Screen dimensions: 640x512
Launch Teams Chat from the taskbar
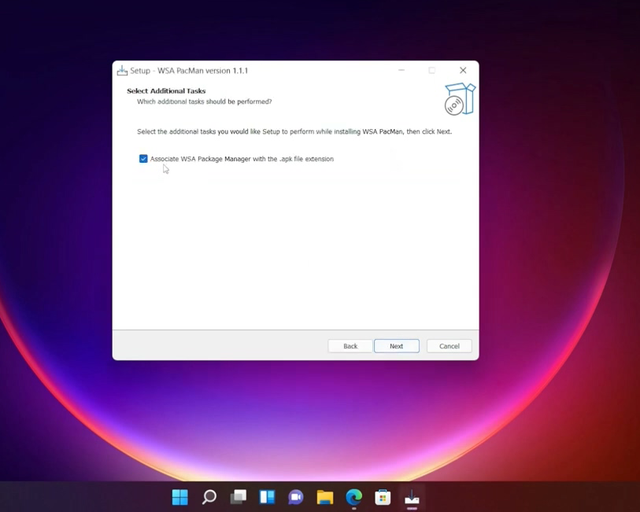pos(296,497)
